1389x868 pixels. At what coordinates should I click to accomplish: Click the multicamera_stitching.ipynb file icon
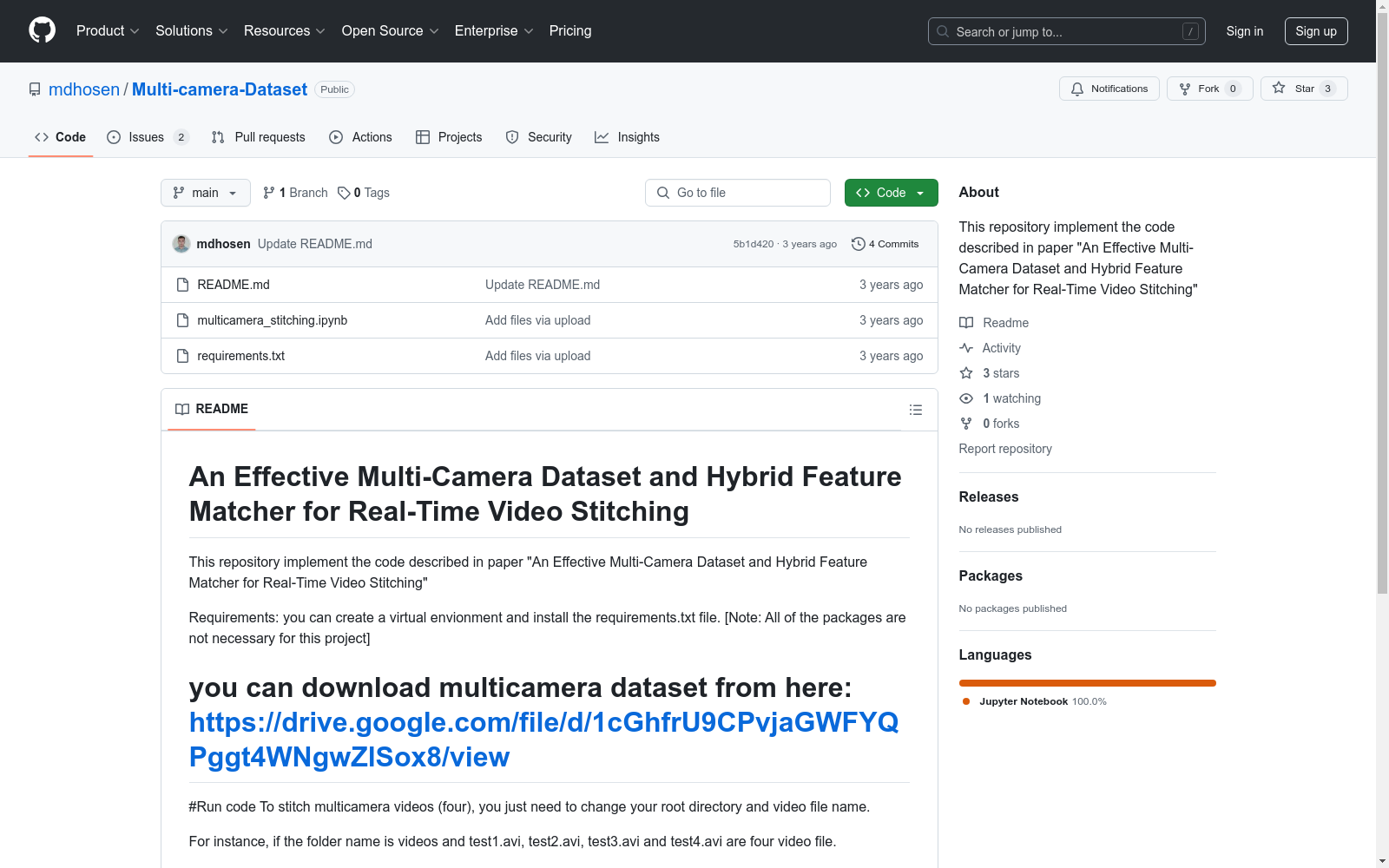pos(182,320)
